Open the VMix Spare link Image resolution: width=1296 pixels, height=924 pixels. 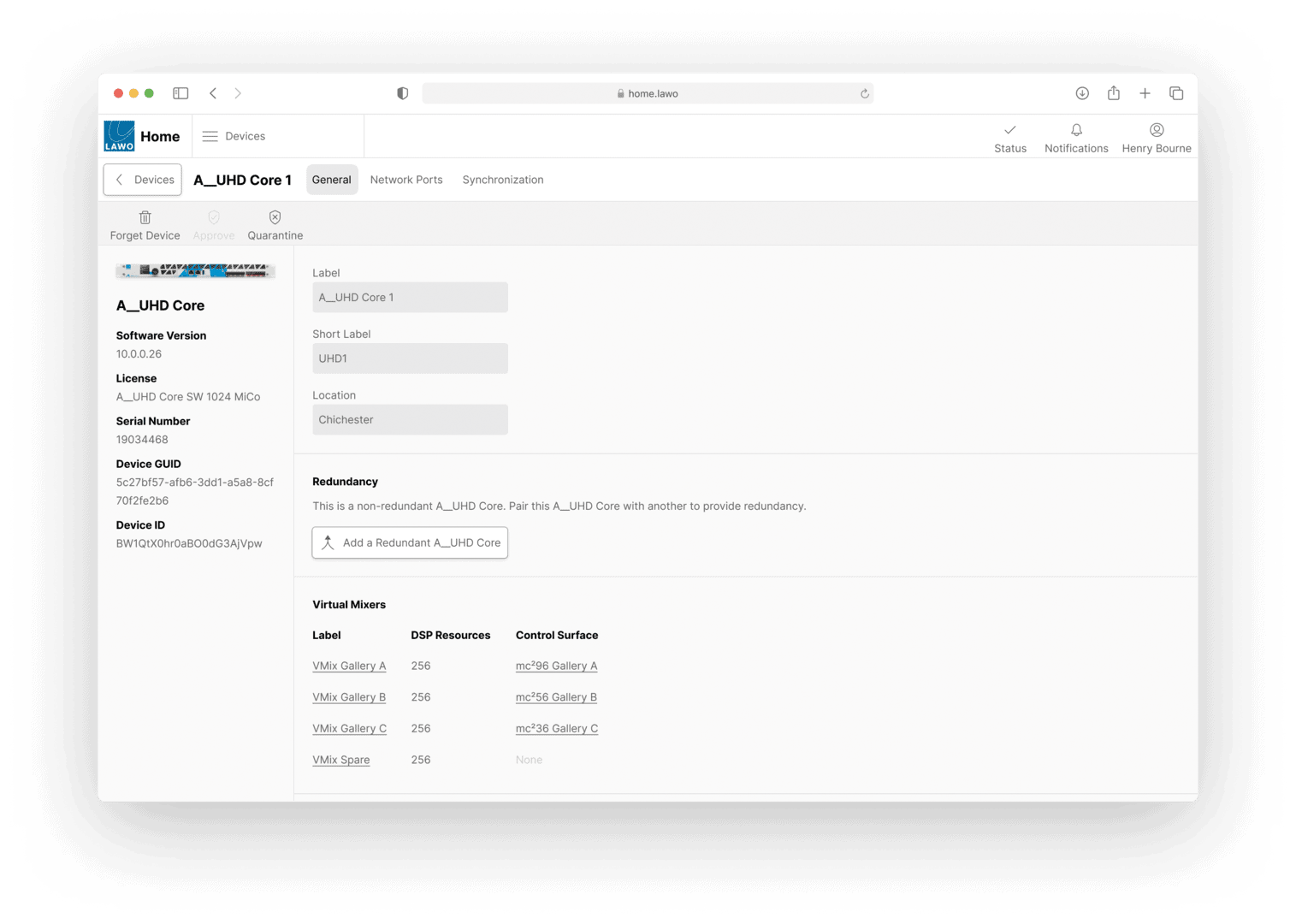pyautogui.click(x=341, y=760)
